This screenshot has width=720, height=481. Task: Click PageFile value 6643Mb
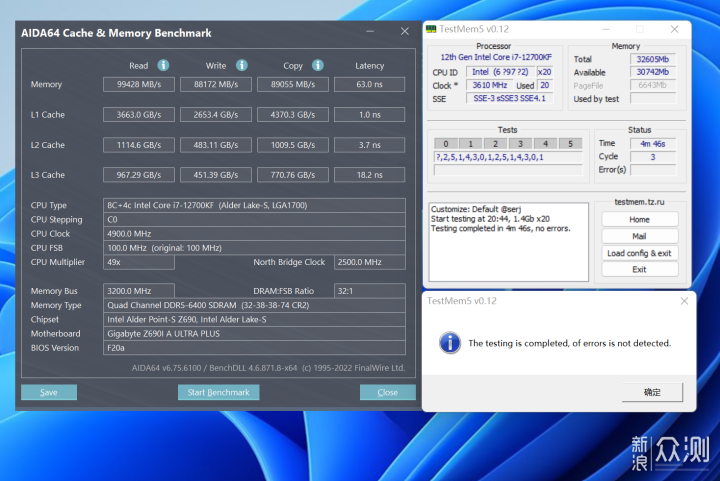pyautogui.click(x=652, y=85)
